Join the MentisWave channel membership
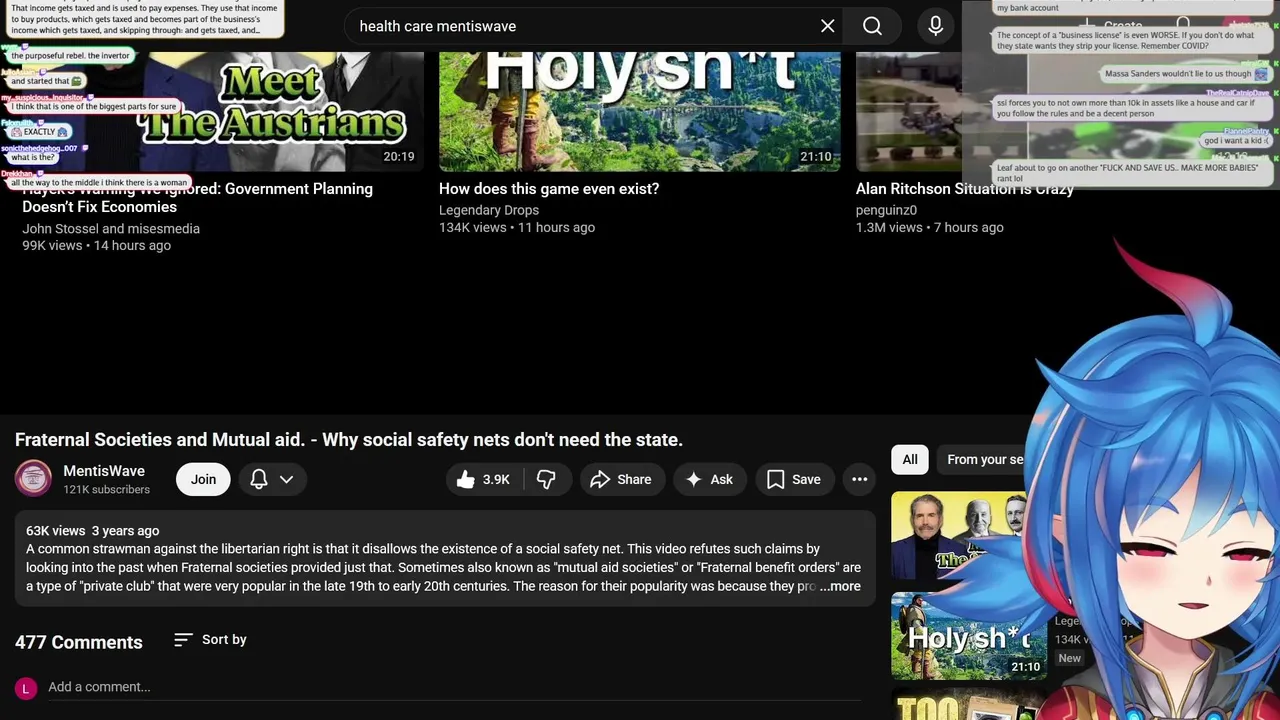 203,480
